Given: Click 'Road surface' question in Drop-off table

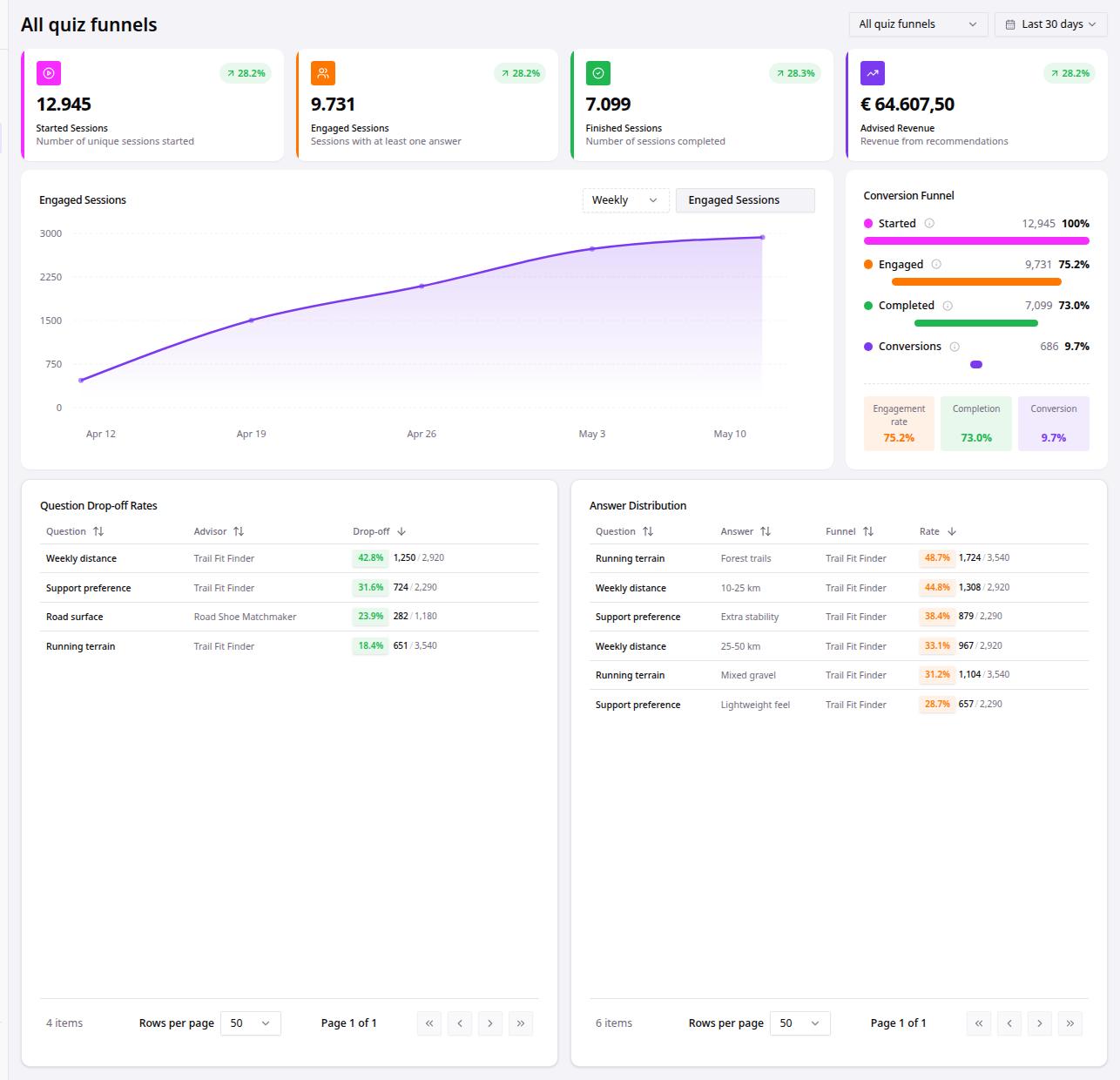Looking at the screenshot, I should [74, 617].
